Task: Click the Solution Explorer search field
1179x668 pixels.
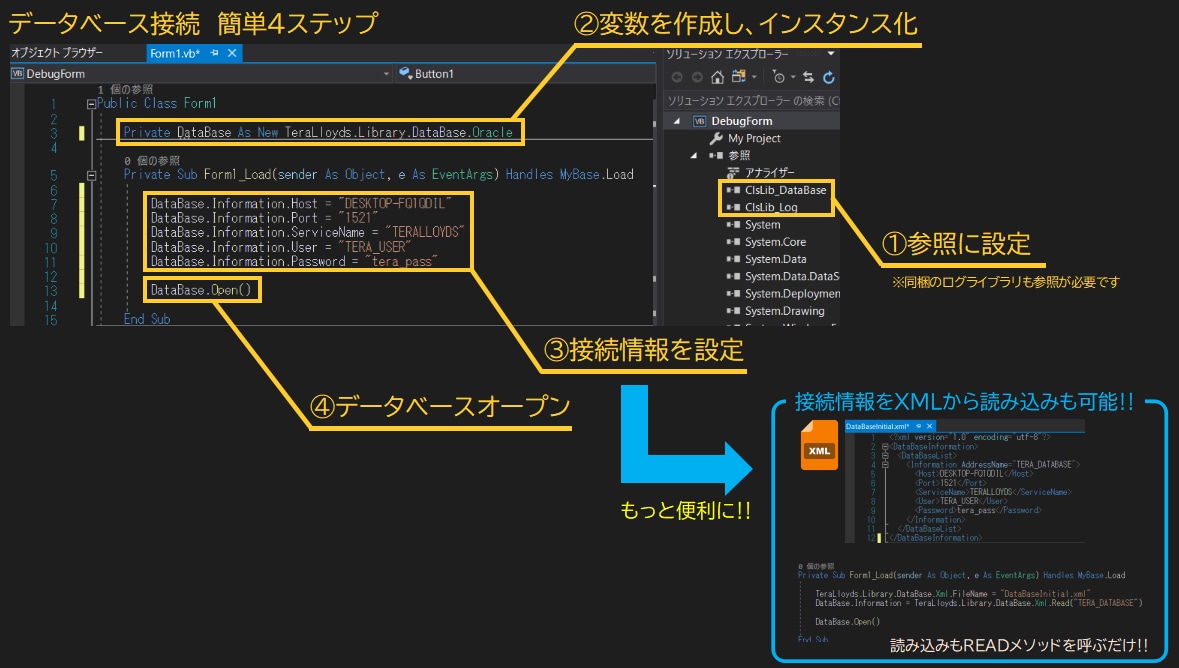Action: click(753, 101)
